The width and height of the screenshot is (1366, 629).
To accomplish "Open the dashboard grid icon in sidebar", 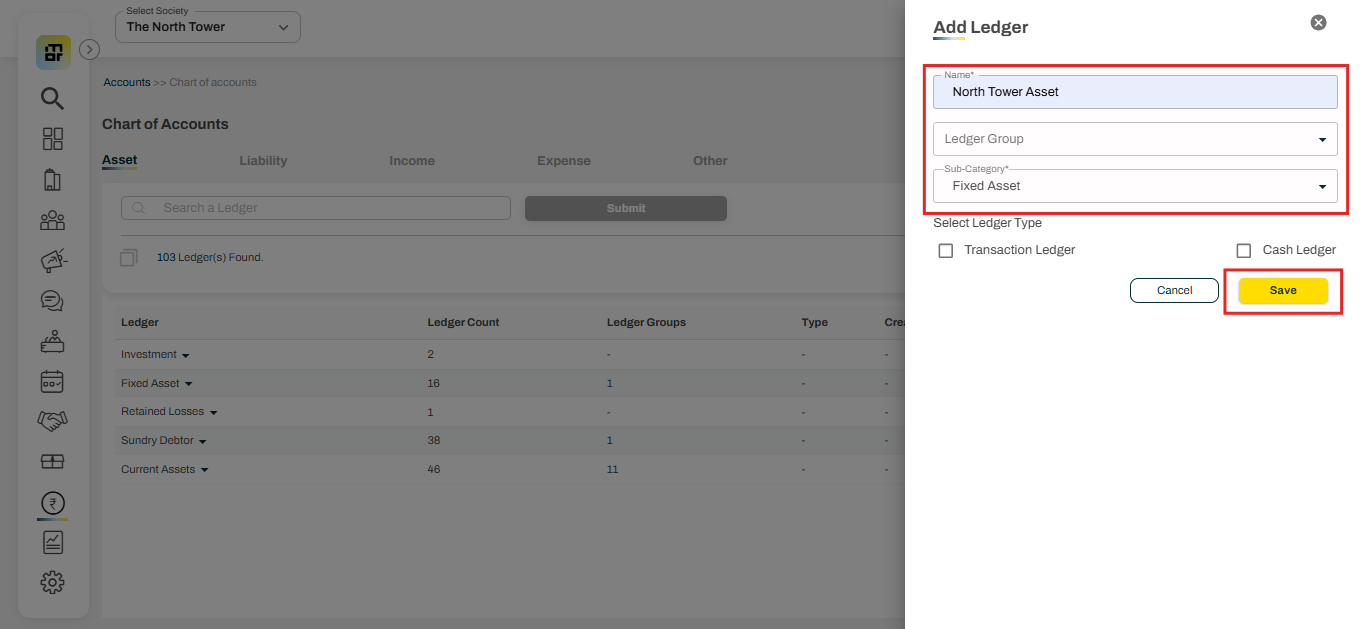I will [52, 139].
